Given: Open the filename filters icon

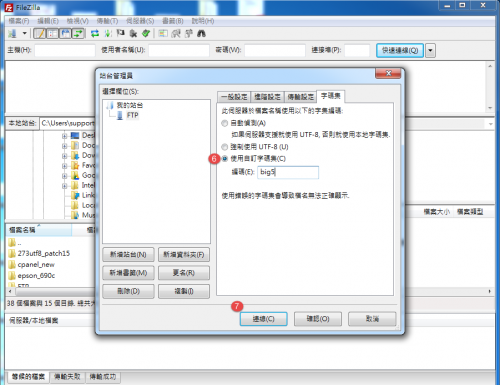Looking at the screenshot, I should 163,34.
